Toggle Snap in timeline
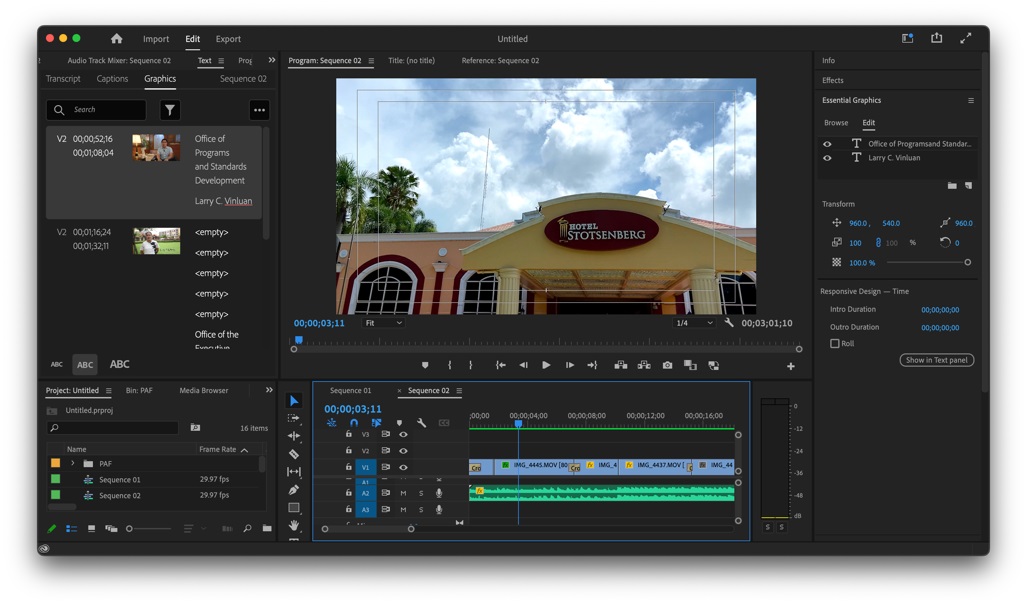 pos(354,423)
